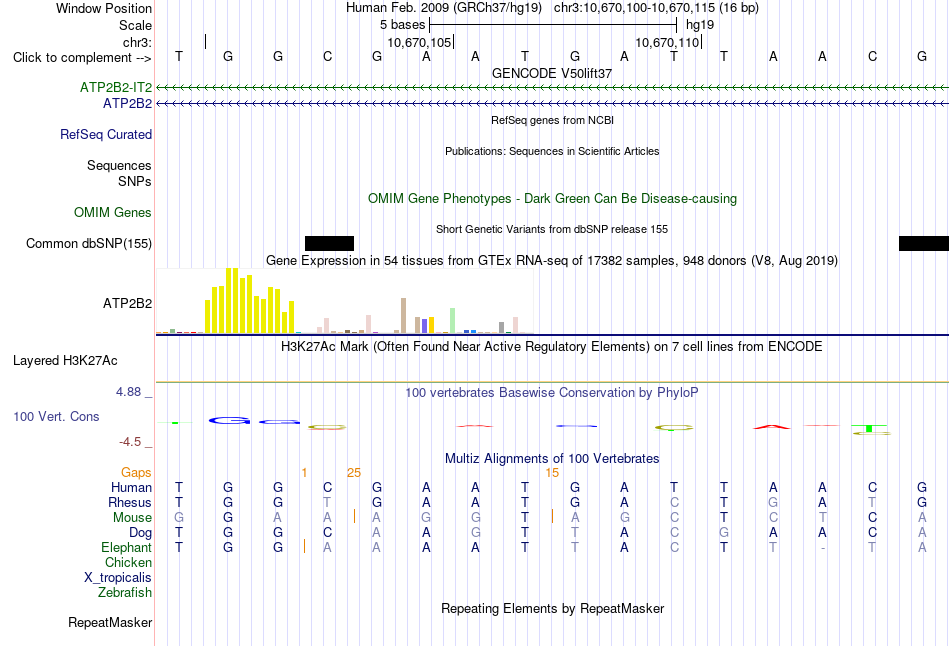950x646 pixels.
Task: Click the gap count 25 marker
Action: point(354,473)
